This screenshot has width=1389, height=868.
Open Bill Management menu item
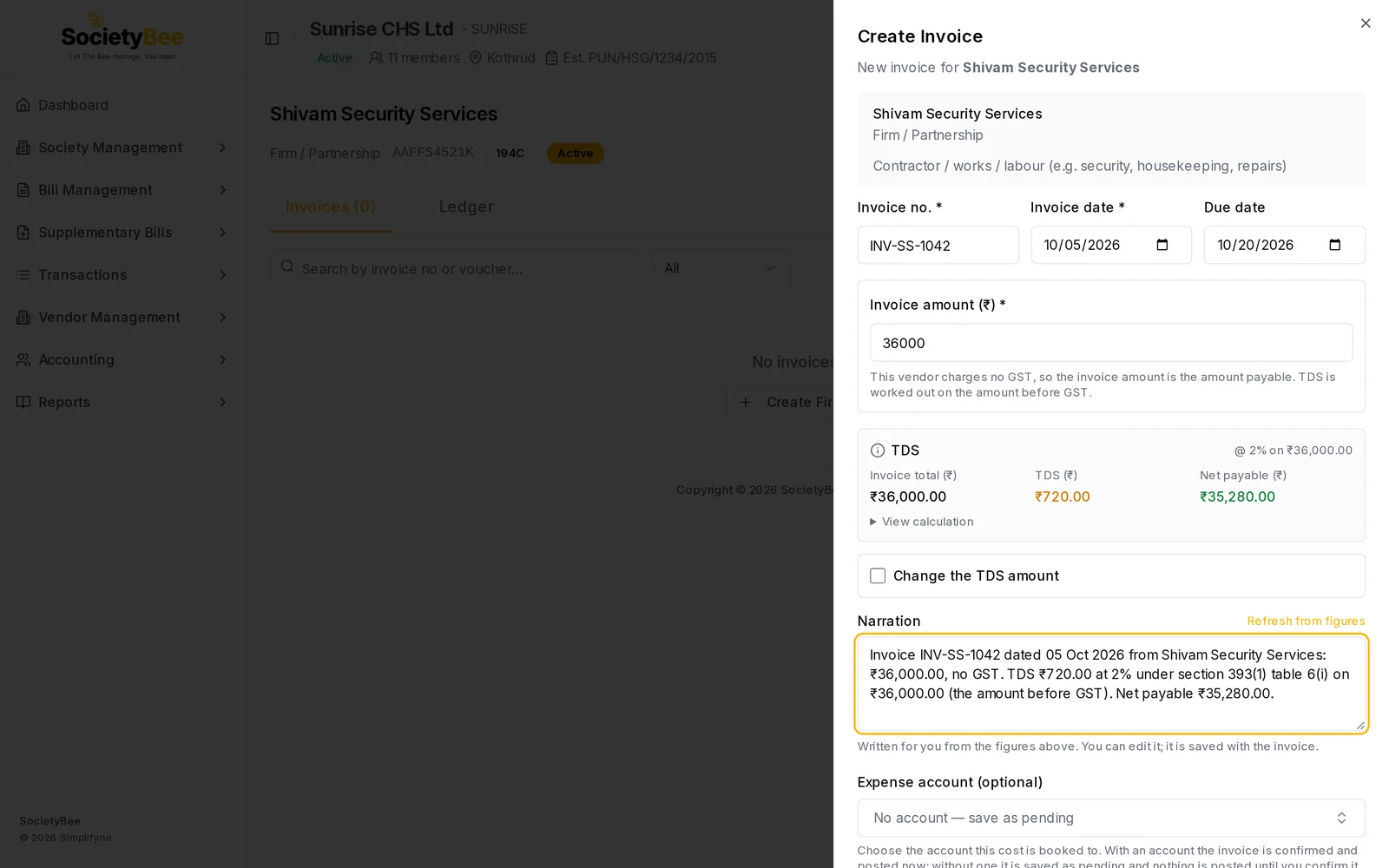coord(122,190)
